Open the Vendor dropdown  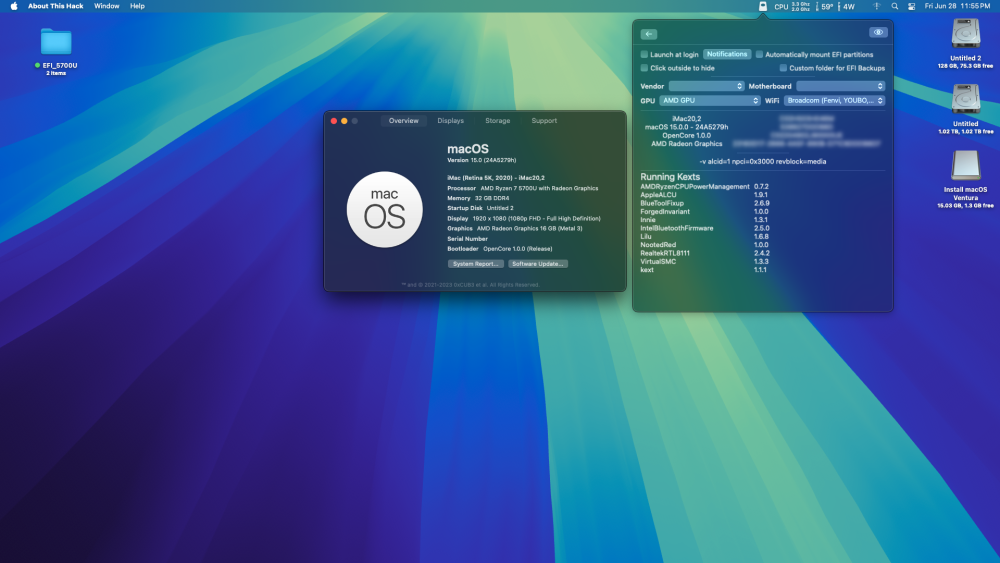(706, 86)
